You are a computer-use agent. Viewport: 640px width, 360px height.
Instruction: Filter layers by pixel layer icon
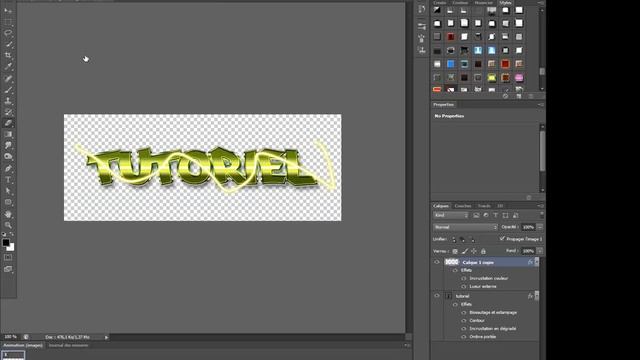[476, 216]
